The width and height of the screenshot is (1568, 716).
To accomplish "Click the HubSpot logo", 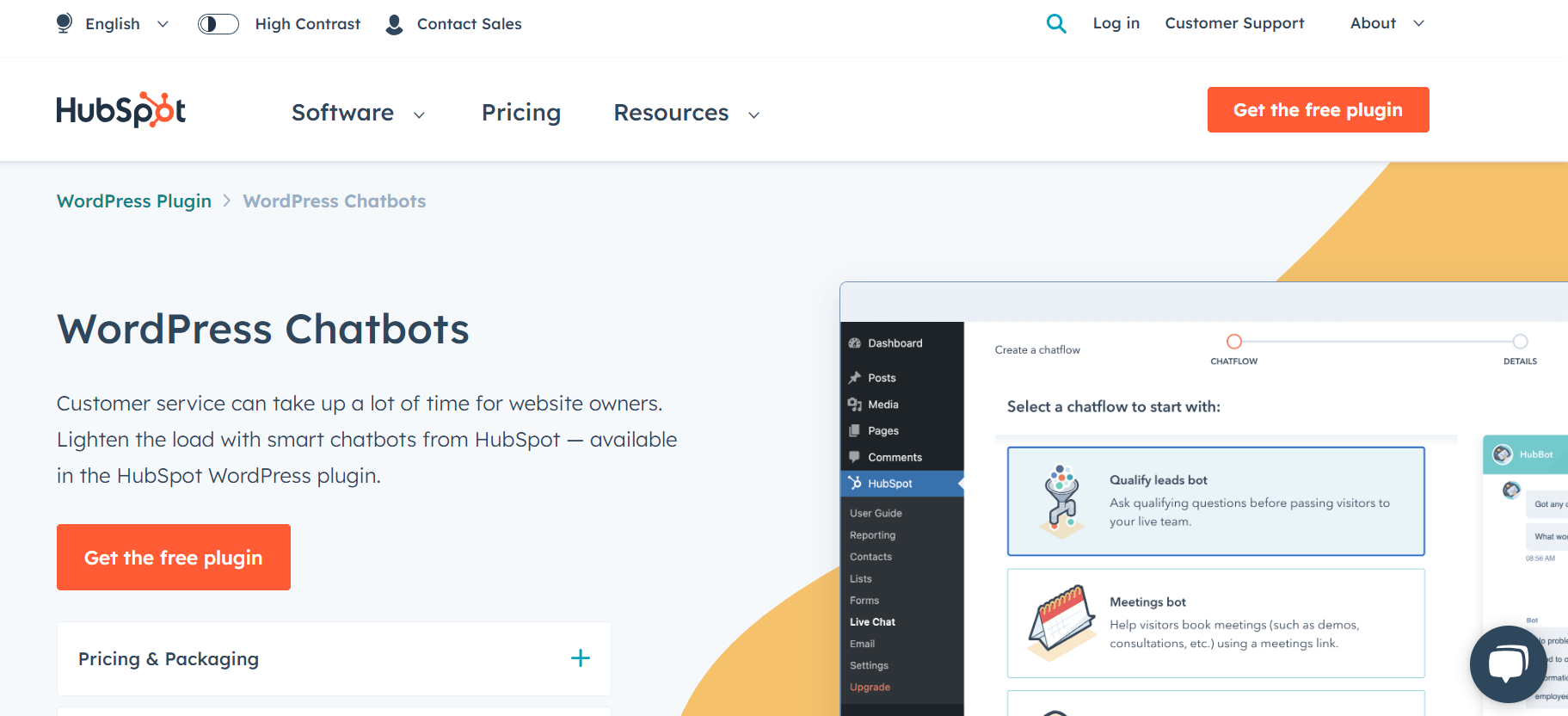I will [121, 110].
